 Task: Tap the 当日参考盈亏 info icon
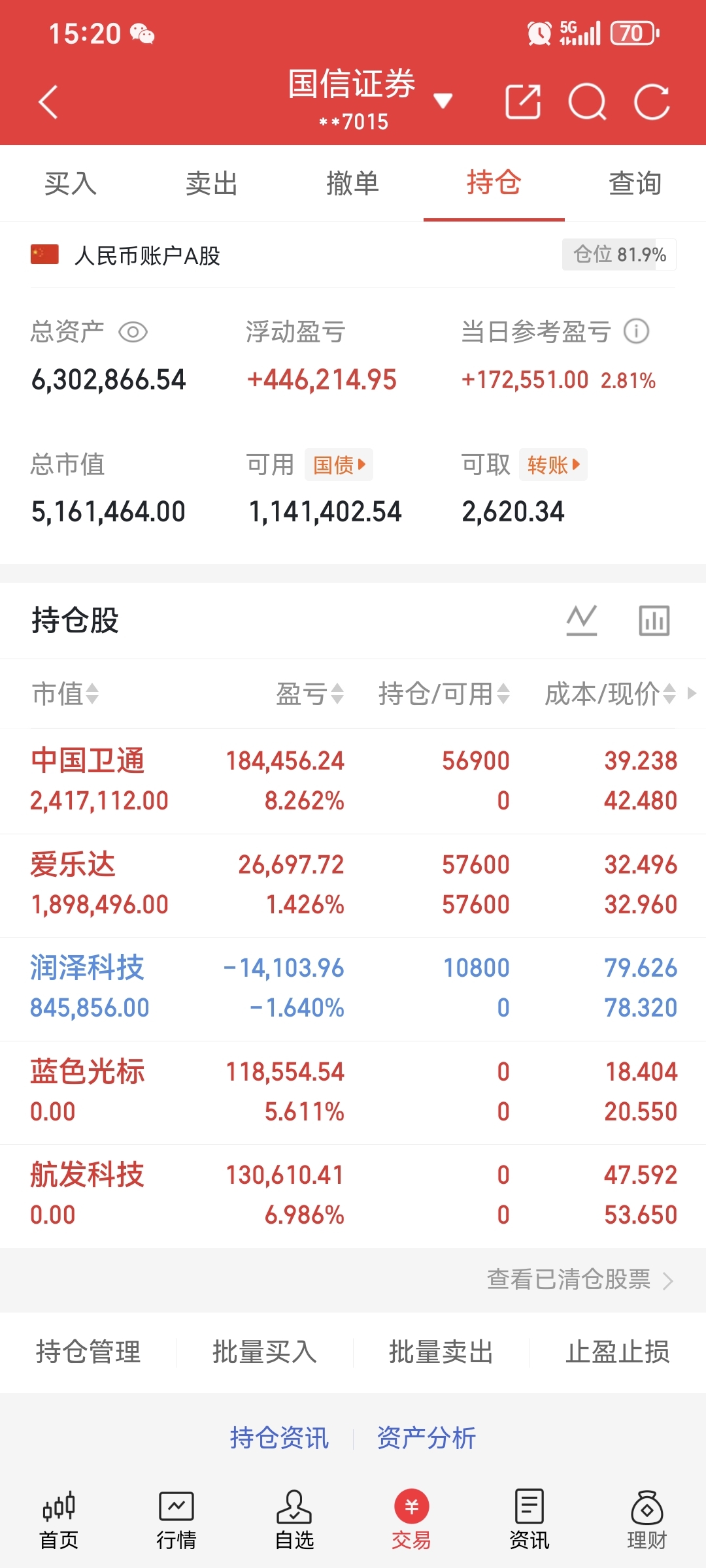pyautogui.click(x=637, y=331)
